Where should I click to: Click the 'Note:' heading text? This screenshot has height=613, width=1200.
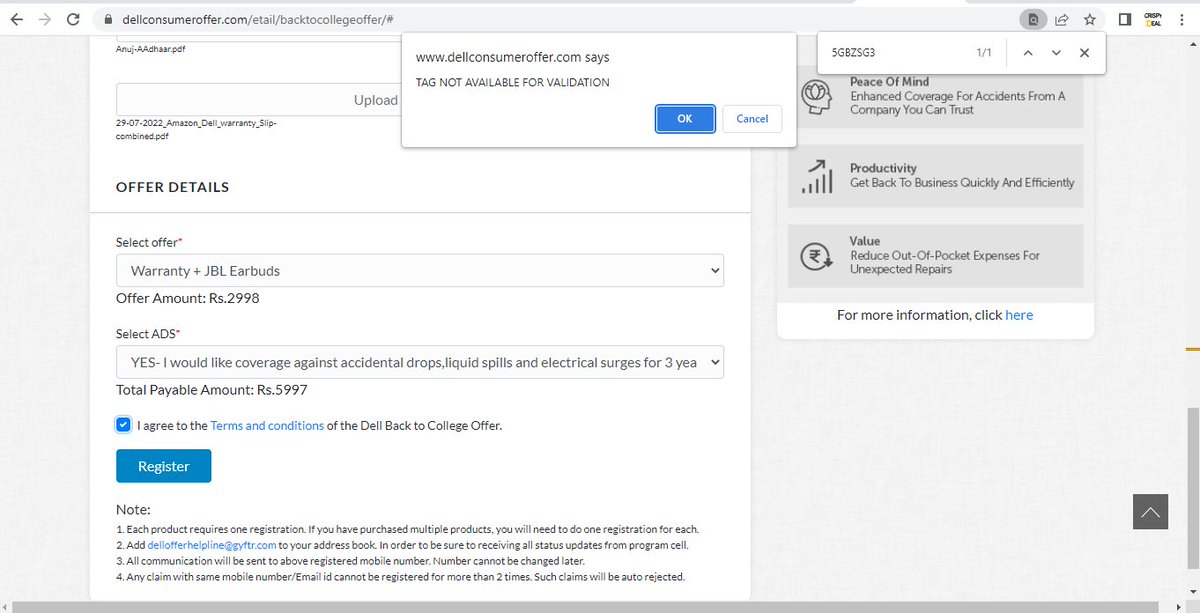(133, 510)
